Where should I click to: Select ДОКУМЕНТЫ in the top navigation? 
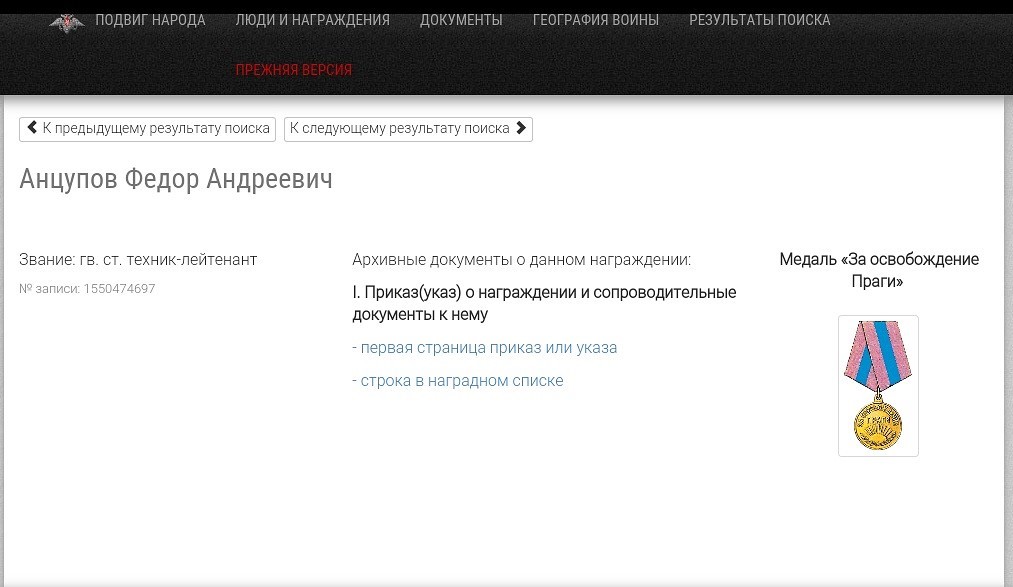(x=461, y=20)
